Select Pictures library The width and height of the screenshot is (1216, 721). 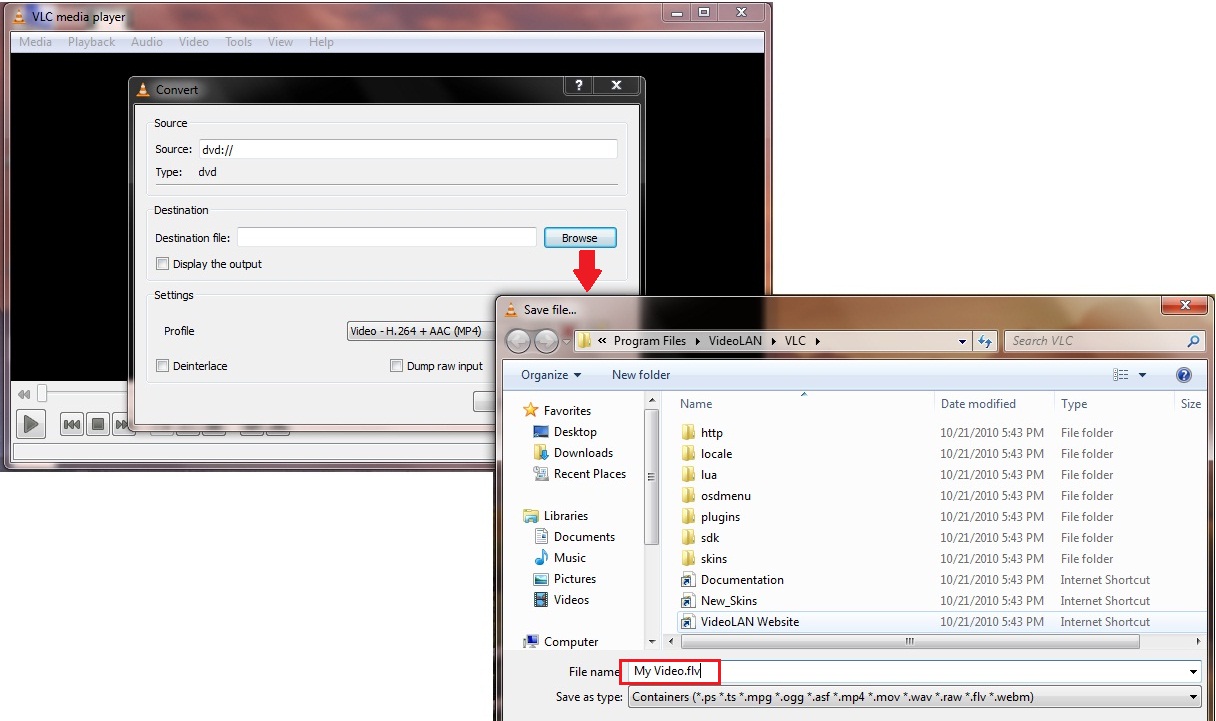click(575, 579)
